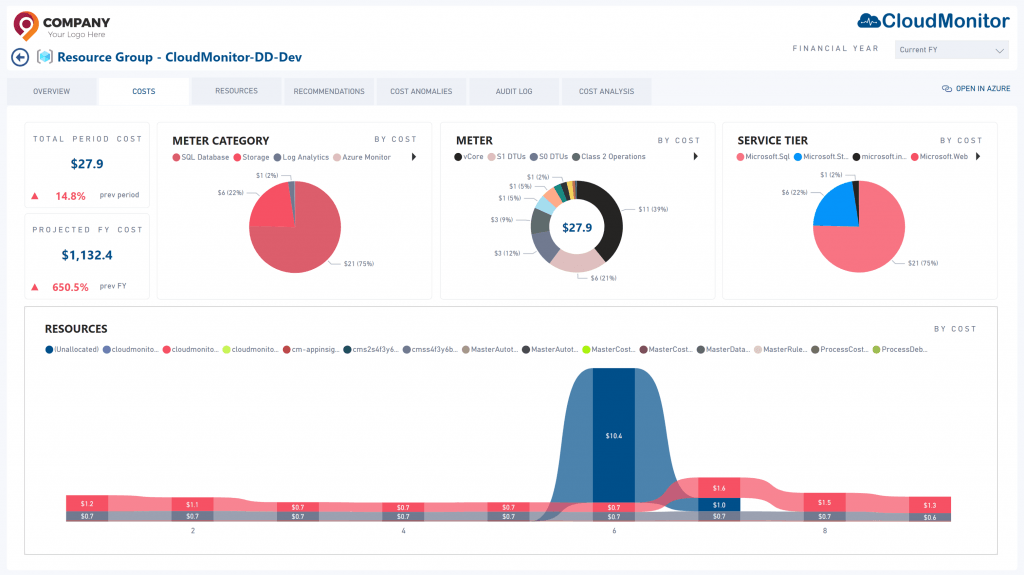Select Log Analytics legend entry
Image resolution: width=1024 pixels, height=575 pixels.
(301, 157)
